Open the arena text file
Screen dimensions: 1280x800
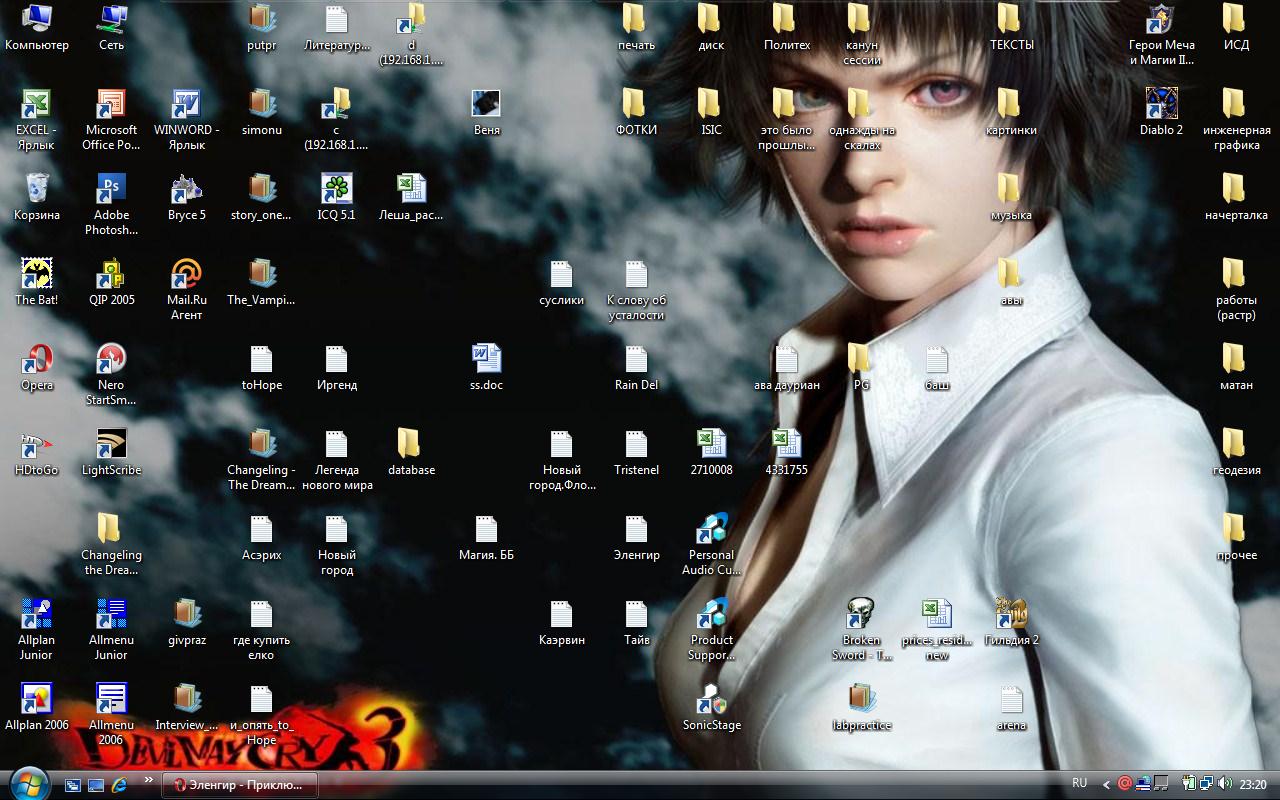(x=1011, y=707)
